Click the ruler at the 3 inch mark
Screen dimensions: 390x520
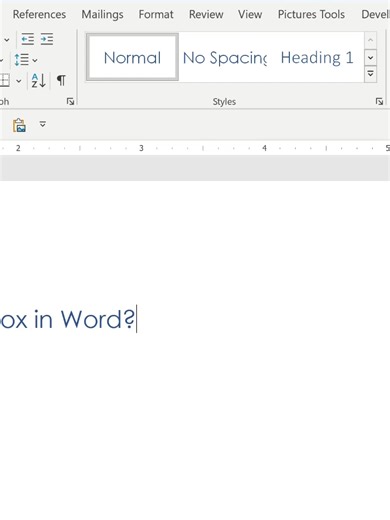pos(141,148)
